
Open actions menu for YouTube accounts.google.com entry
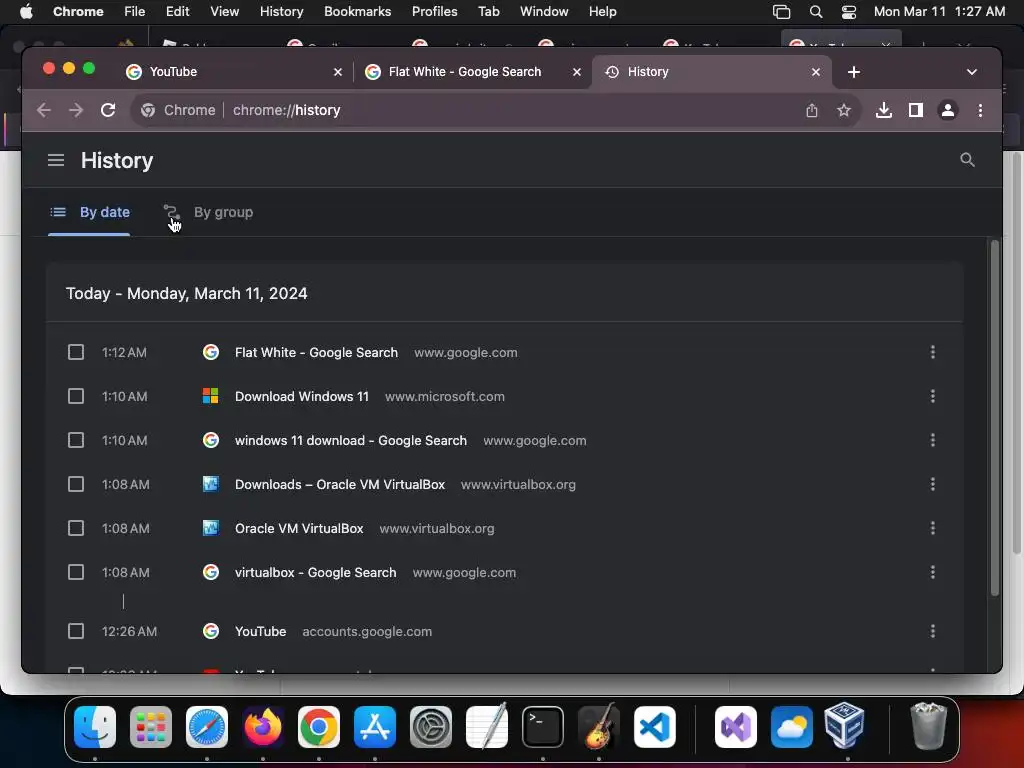click(933, 631)
